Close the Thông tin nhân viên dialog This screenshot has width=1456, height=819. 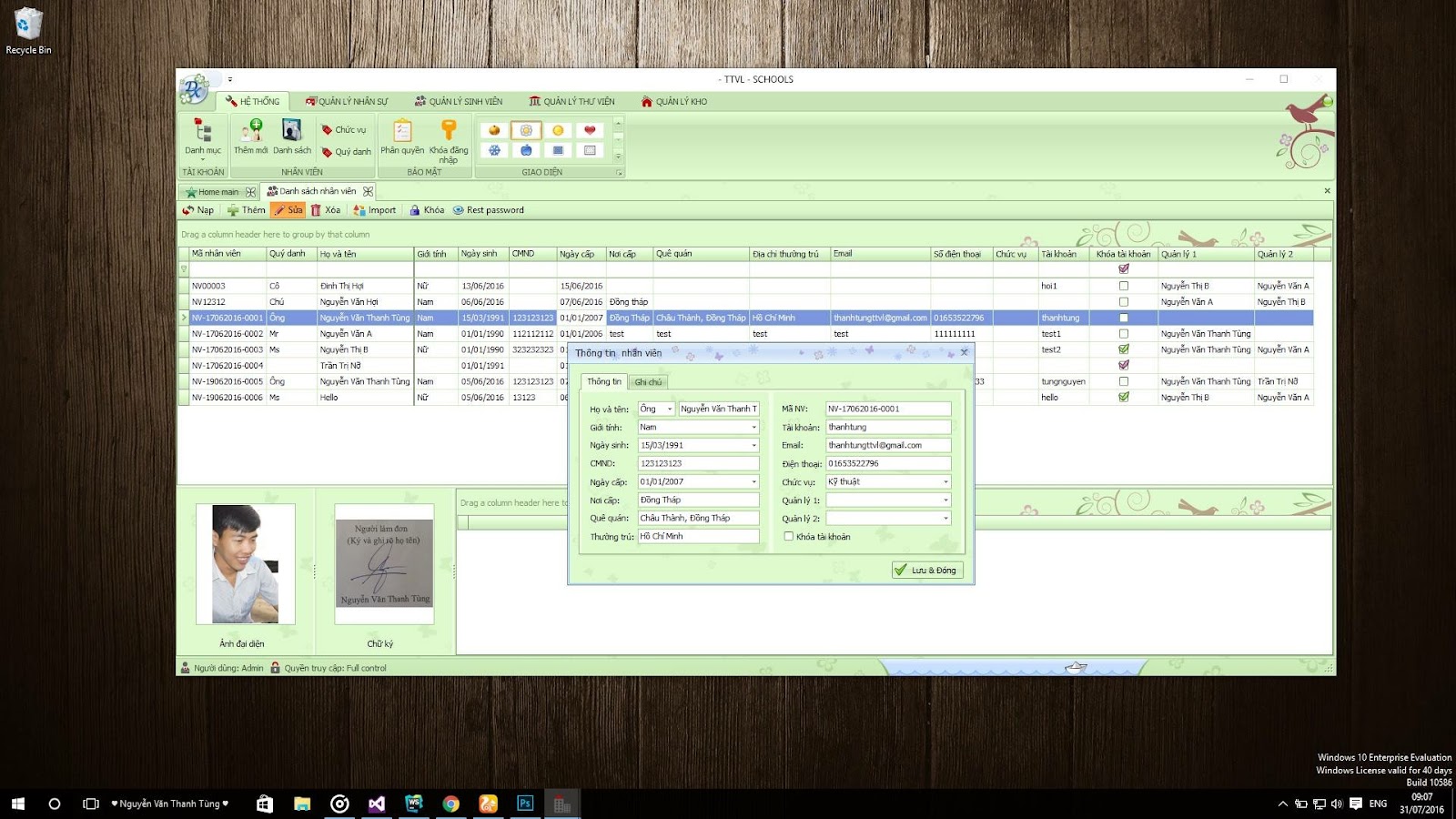[x=965, y=353]
